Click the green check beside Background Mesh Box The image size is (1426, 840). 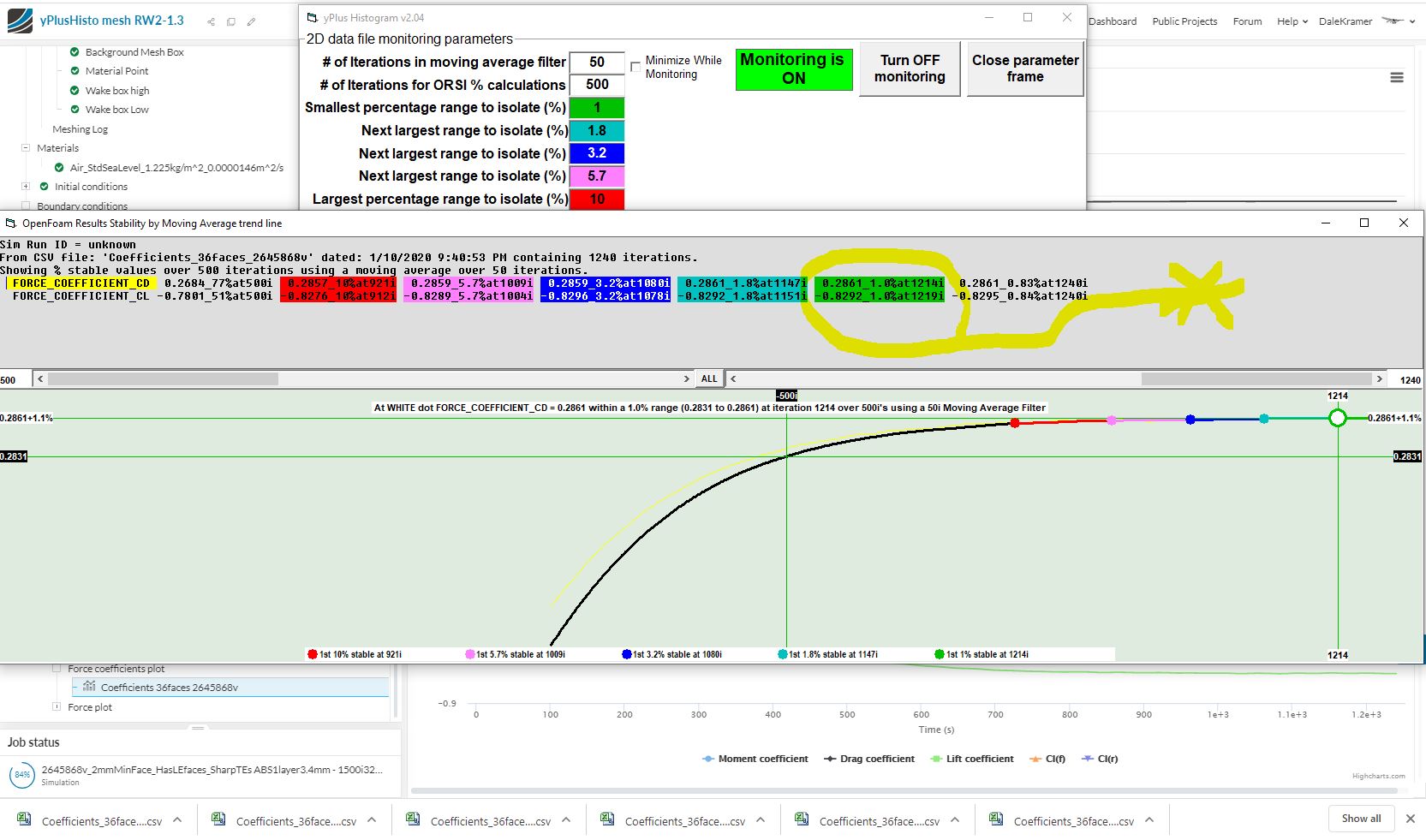point(75,52)
